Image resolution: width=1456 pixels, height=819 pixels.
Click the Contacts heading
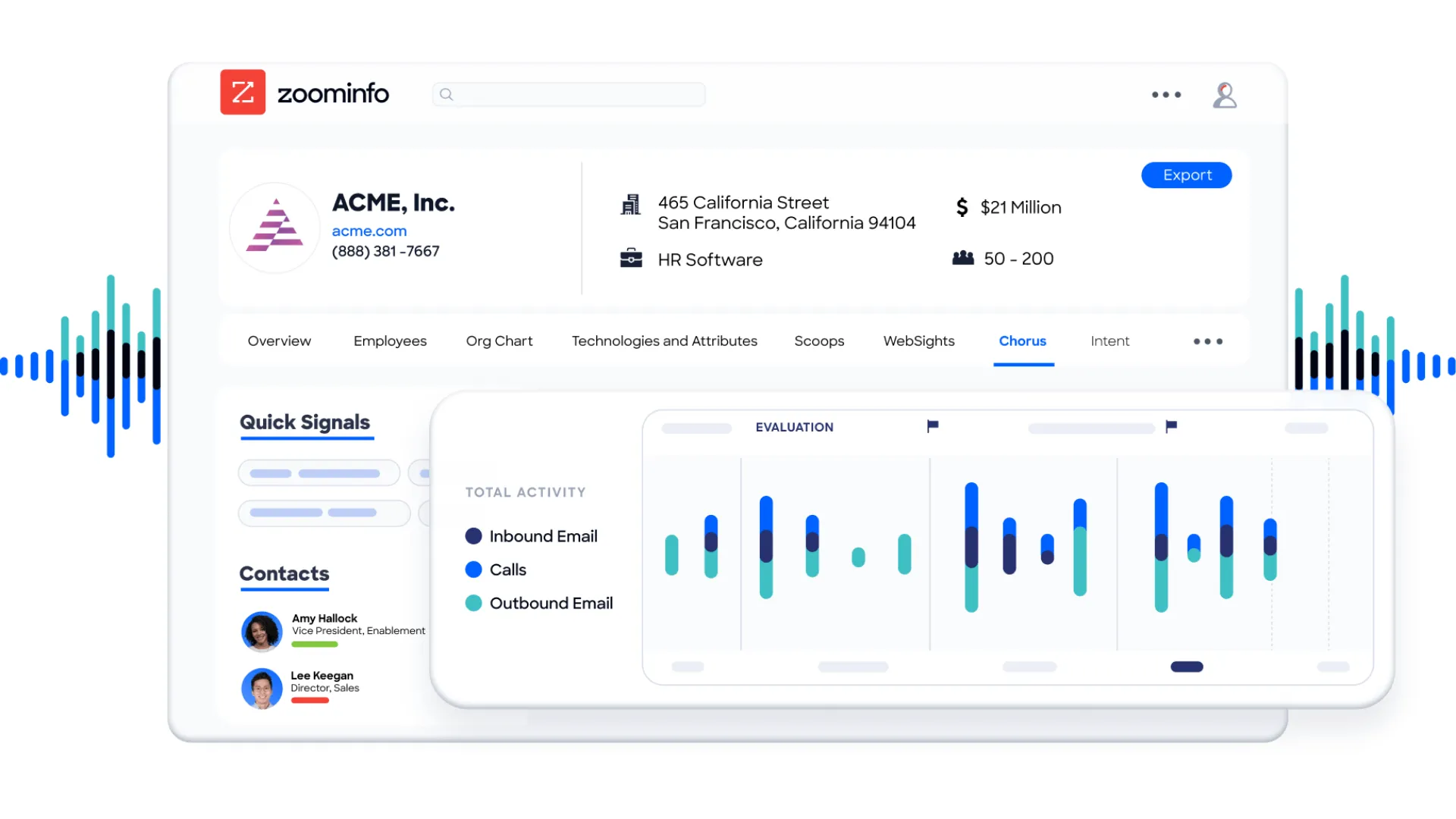tap(284, 574)
